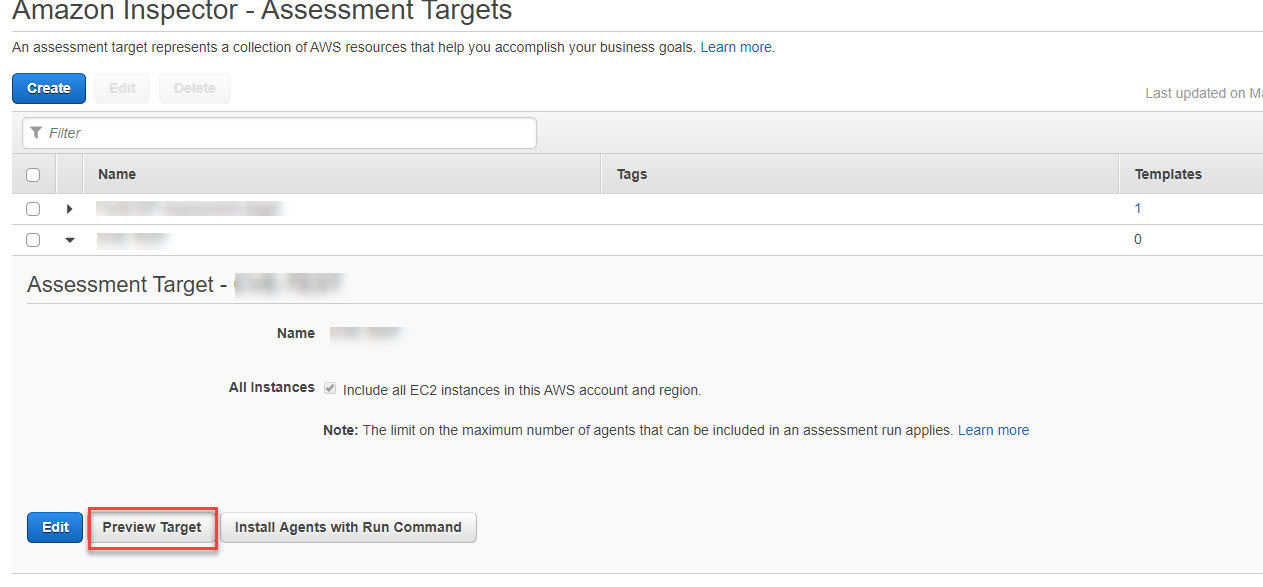Toggle the select-all checkbox in the table header

point(33,173)
